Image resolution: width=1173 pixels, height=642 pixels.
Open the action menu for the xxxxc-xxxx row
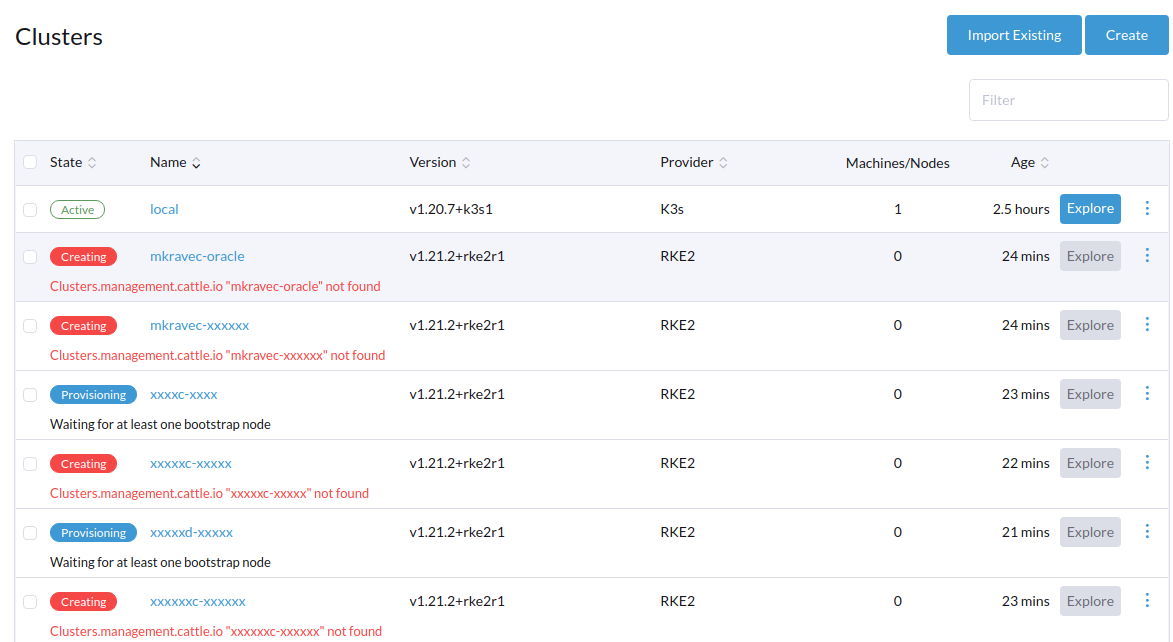click(x=1147, y=393)
